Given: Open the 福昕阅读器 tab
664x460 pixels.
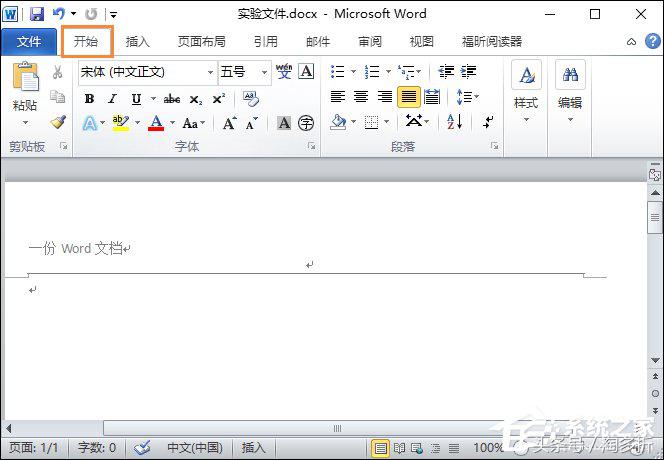Looking at the screenshot, I should click(x=492, y=42).
